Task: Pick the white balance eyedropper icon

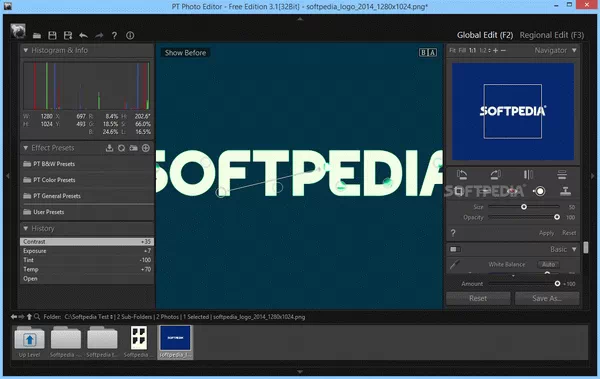Action: pos(455,264)
